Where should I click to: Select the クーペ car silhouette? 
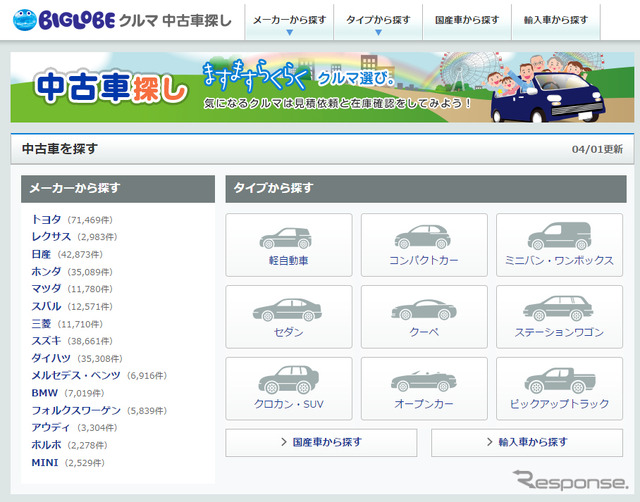pos(424,310)
